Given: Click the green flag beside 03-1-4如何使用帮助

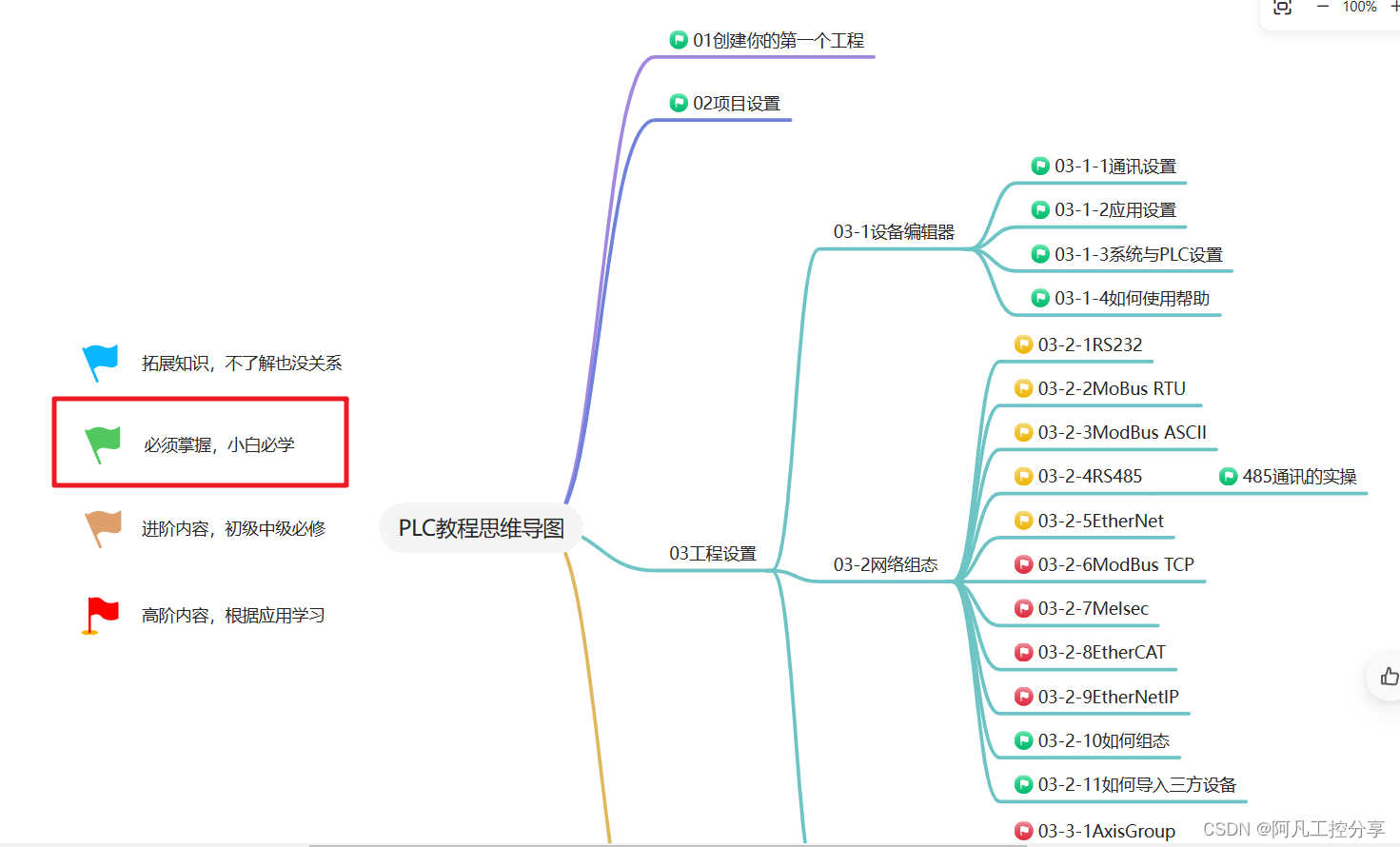Looking at the screenshot, I should pyautogui.click(x=1040, y=299).
